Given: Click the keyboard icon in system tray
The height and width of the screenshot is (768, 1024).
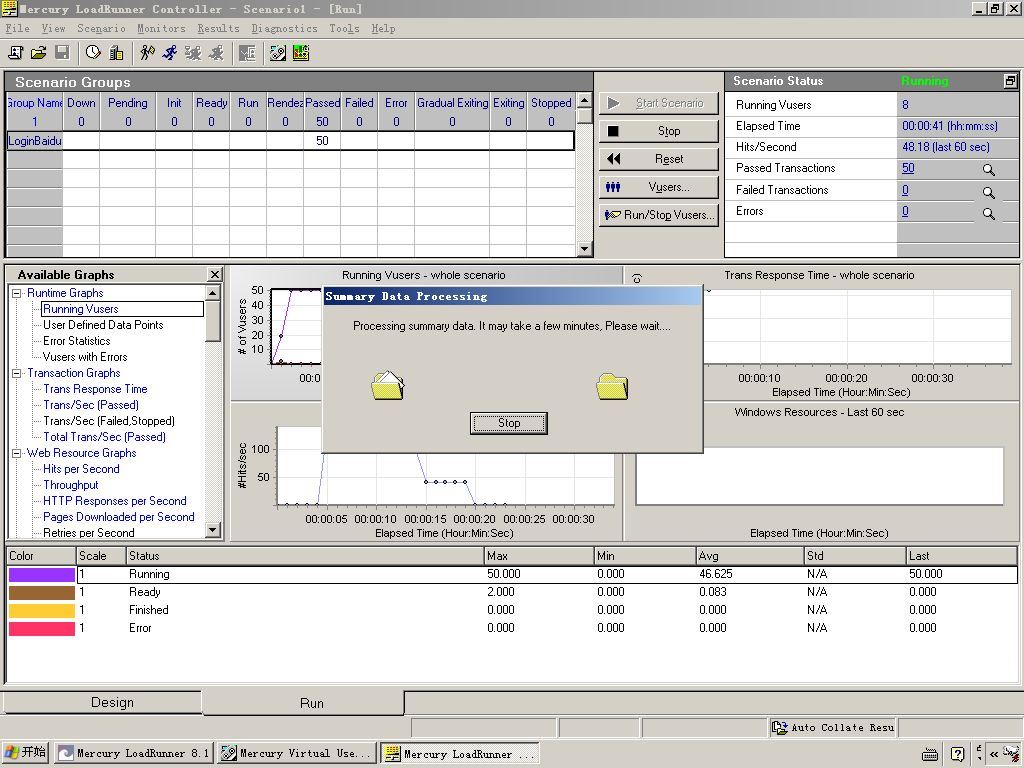Looking at the screenshot, I should tap(930, 754).
